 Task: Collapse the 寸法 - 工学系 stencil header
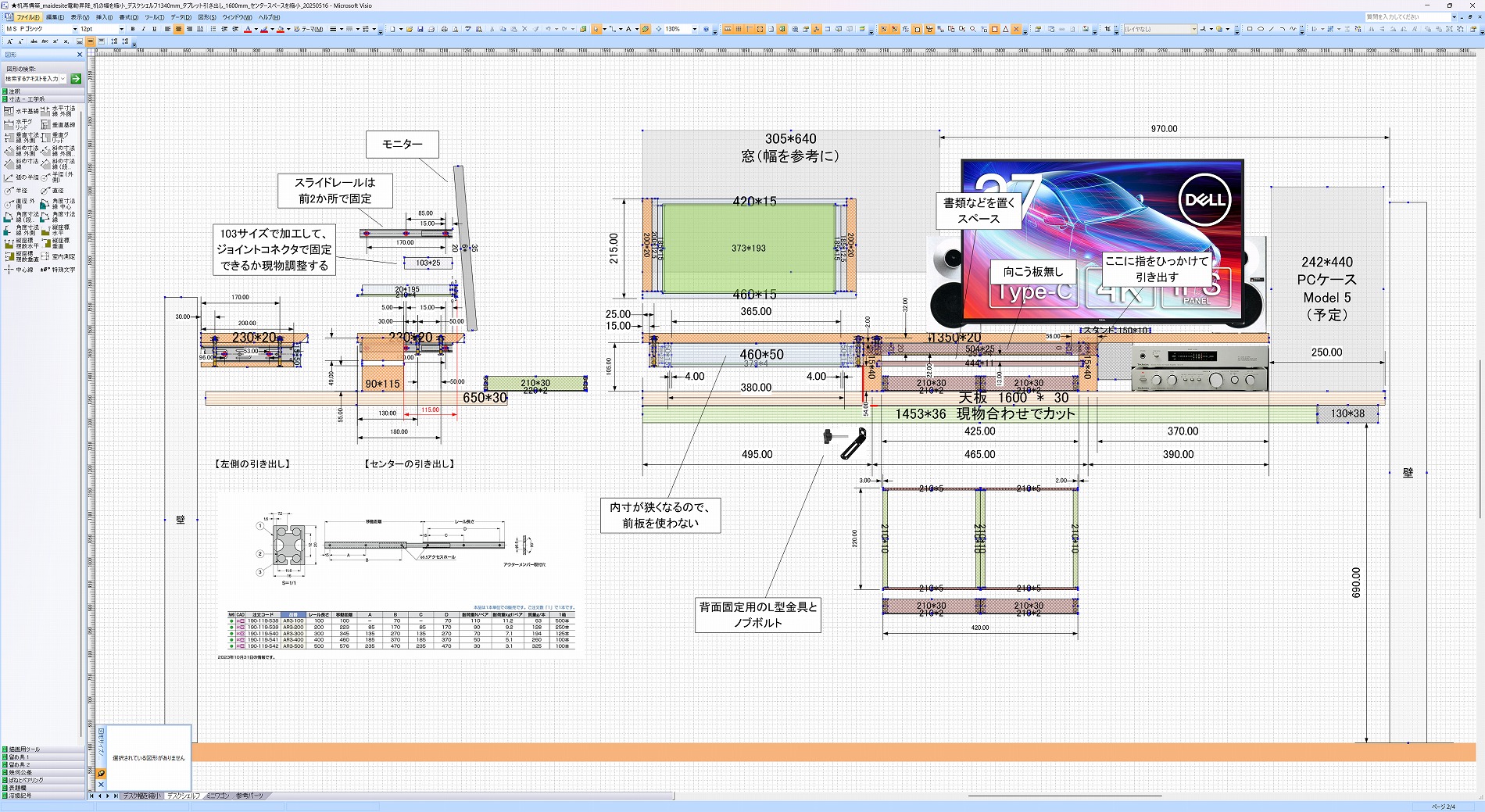[43, 99]
